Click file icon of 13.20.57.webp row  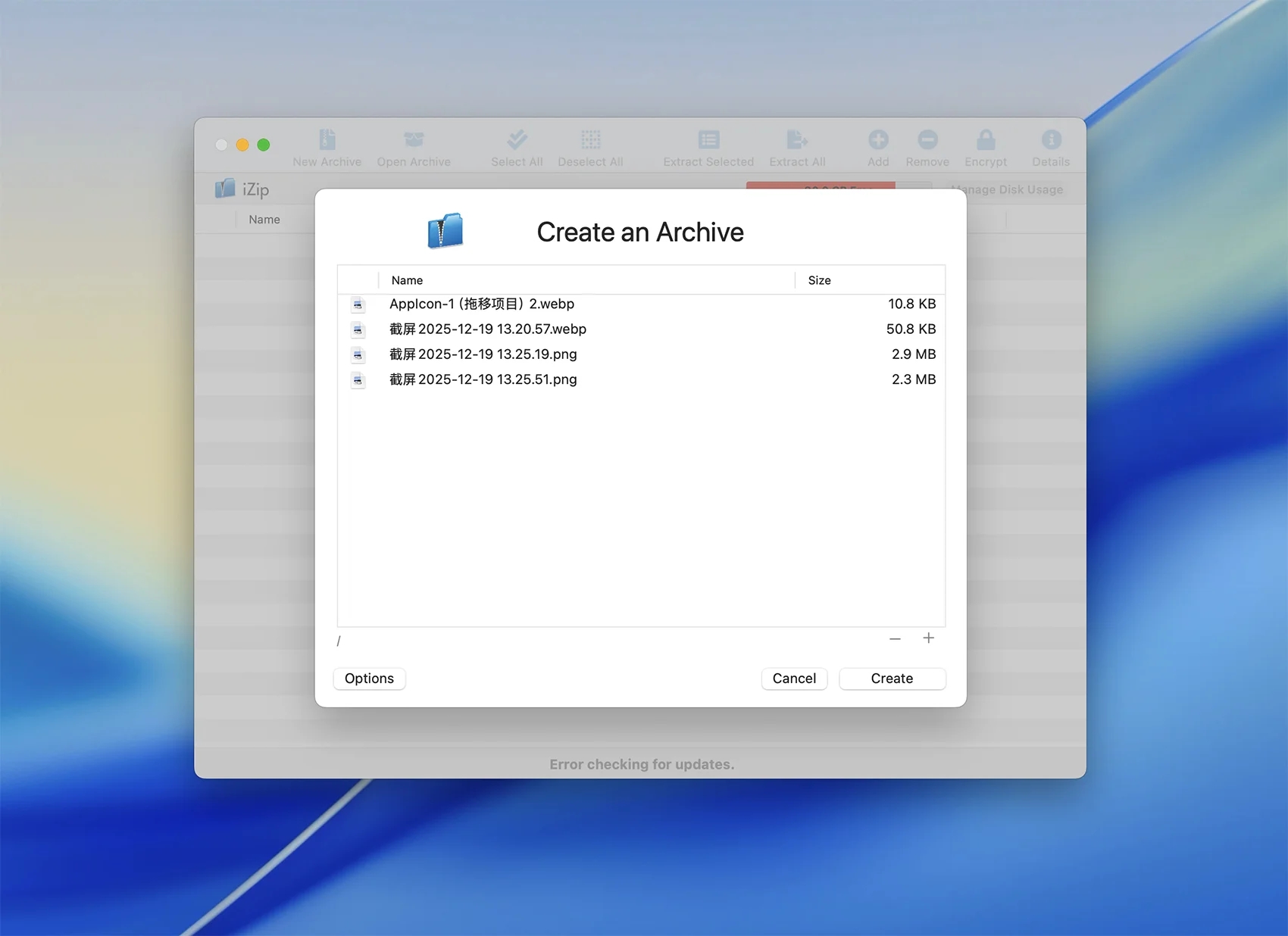358,329
